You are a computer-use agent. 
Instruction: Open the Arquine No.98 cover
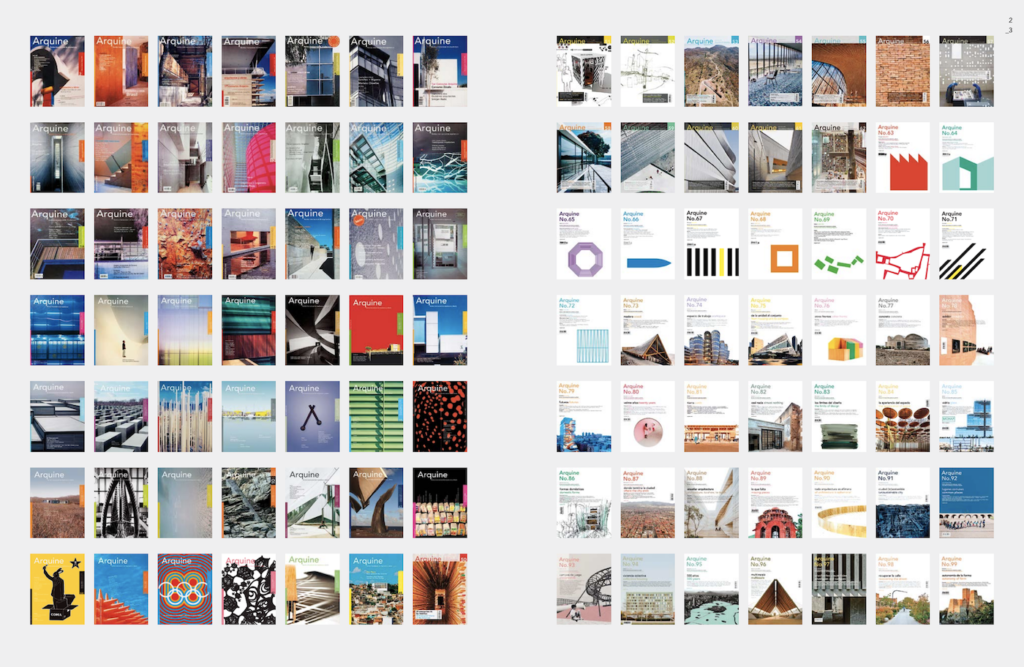tap(903, 589)
